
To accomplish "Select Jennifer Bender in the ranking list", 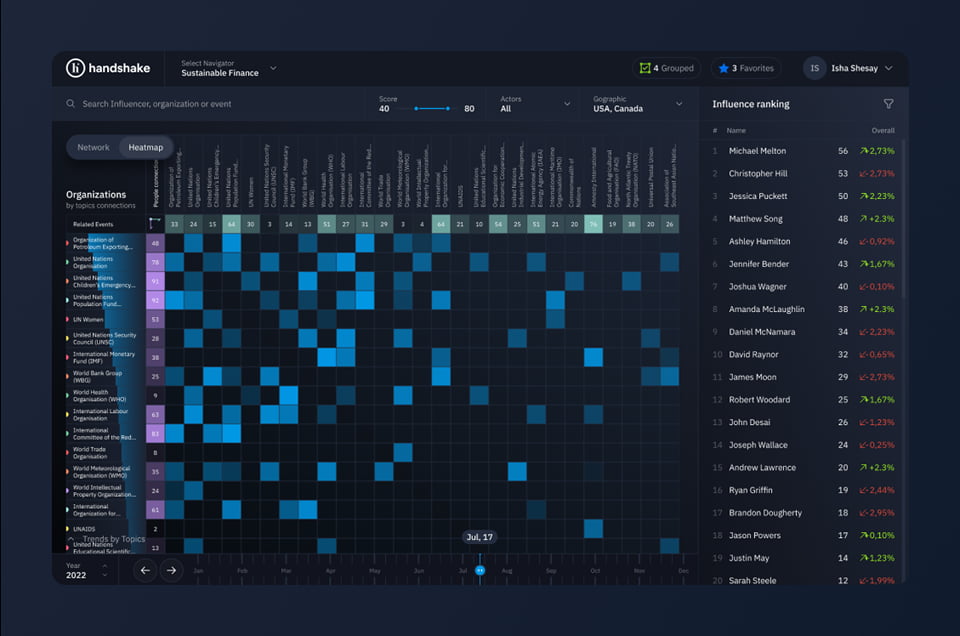I will tap(803, 264).
